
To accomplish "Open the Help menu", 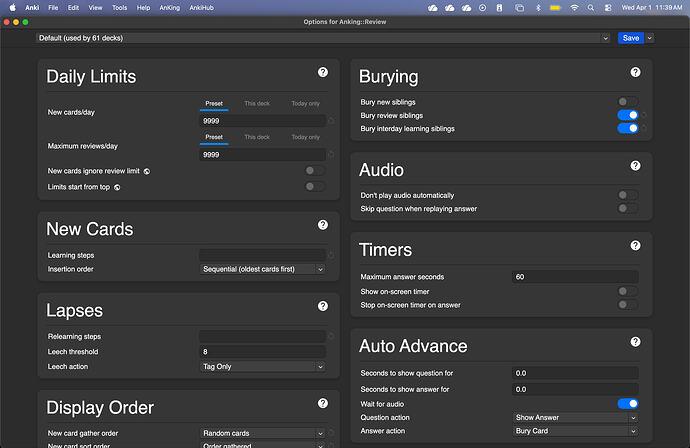I will point(143,7).
